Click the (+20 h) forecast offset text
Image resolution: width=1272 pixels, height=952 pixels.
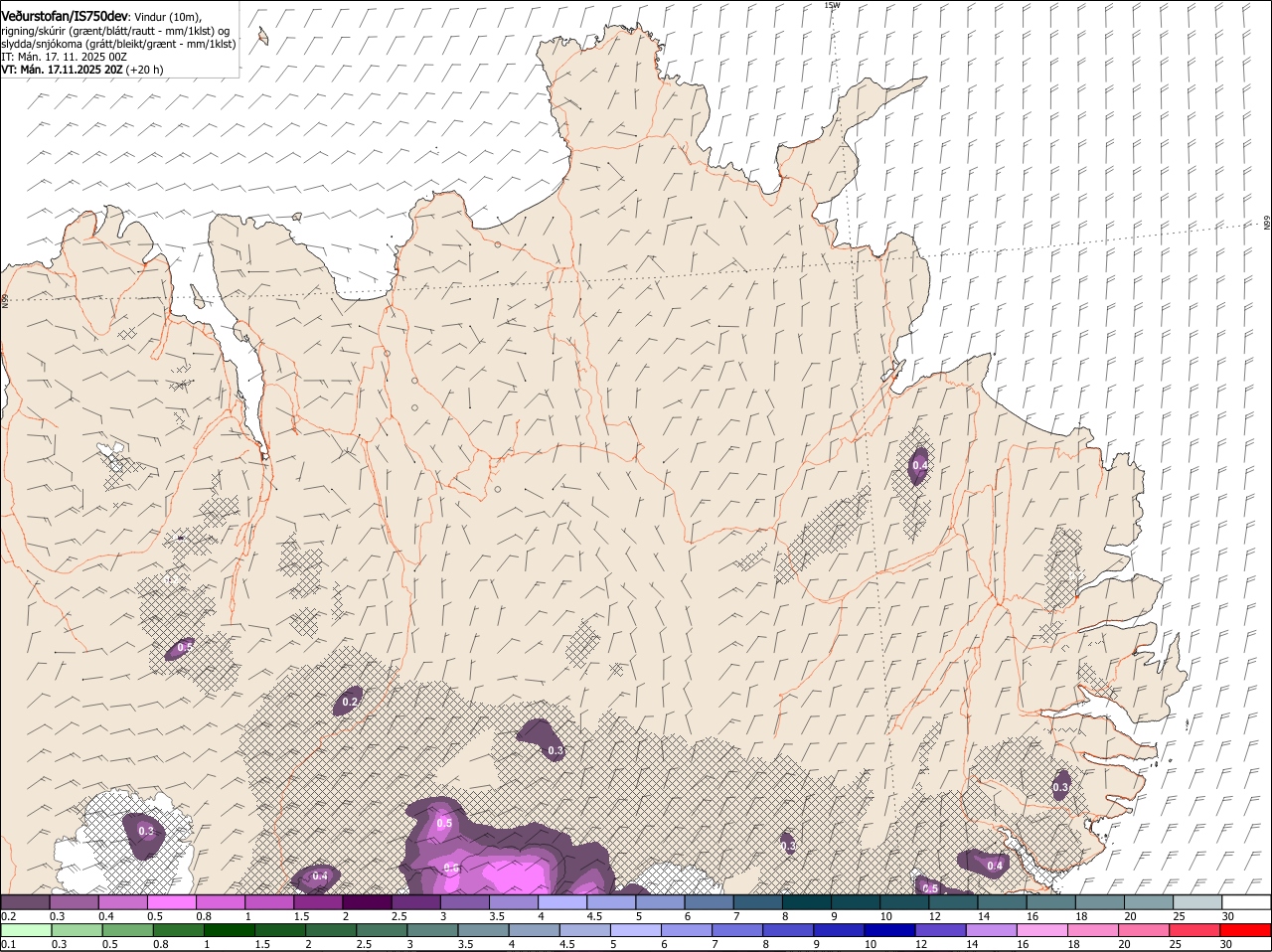click(145, 70)
